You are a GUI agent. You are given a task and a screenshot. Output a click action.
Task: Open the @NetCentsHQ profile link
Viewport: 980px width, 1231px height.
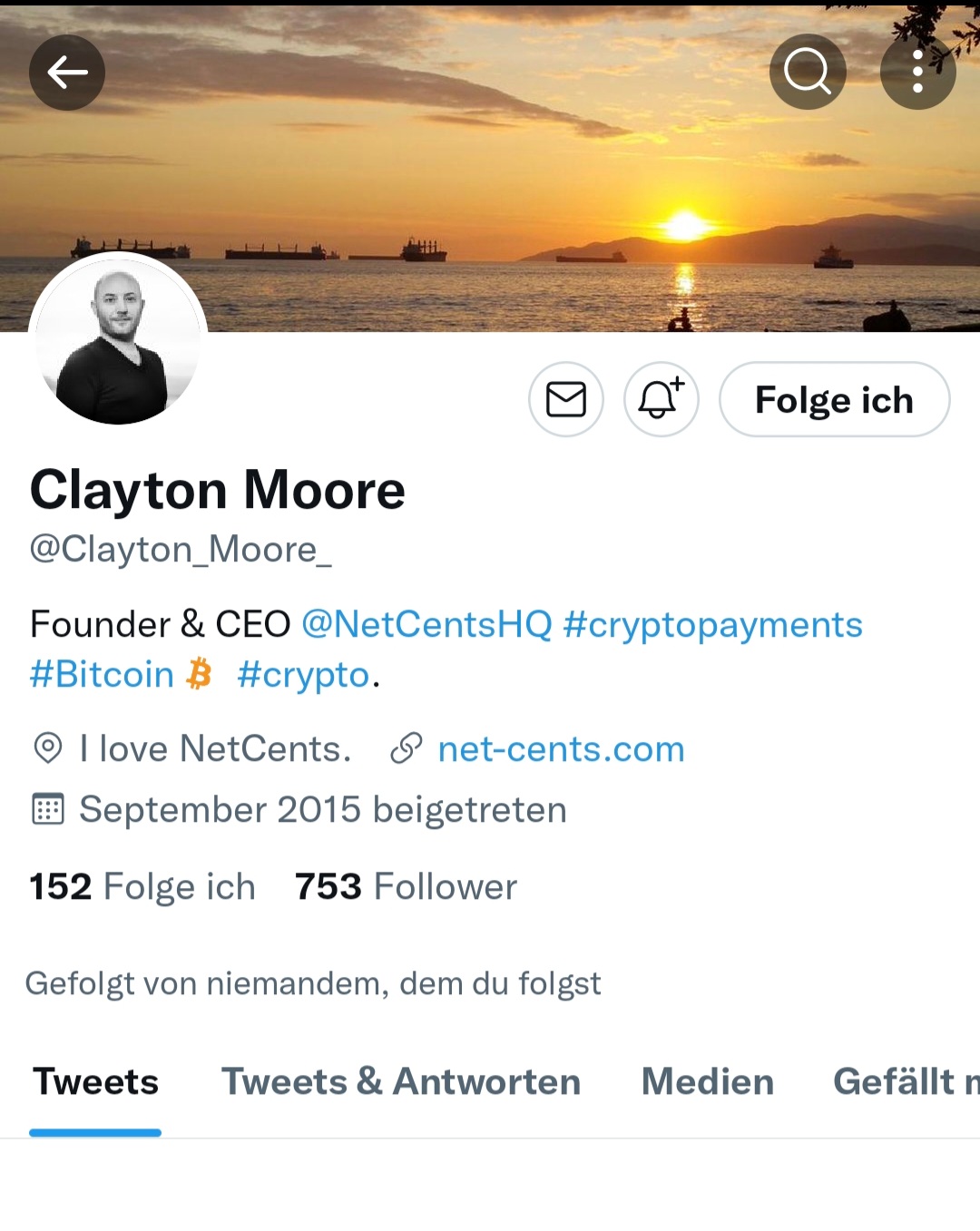click(426, 624)
